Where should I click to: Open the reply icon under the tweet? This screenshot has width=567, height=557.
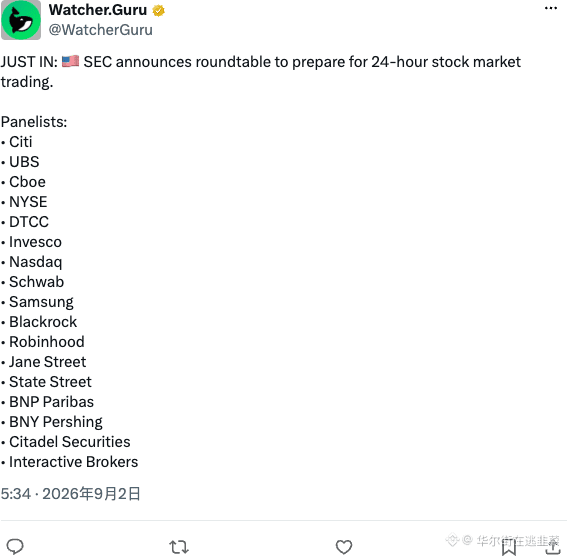point(15,547)
